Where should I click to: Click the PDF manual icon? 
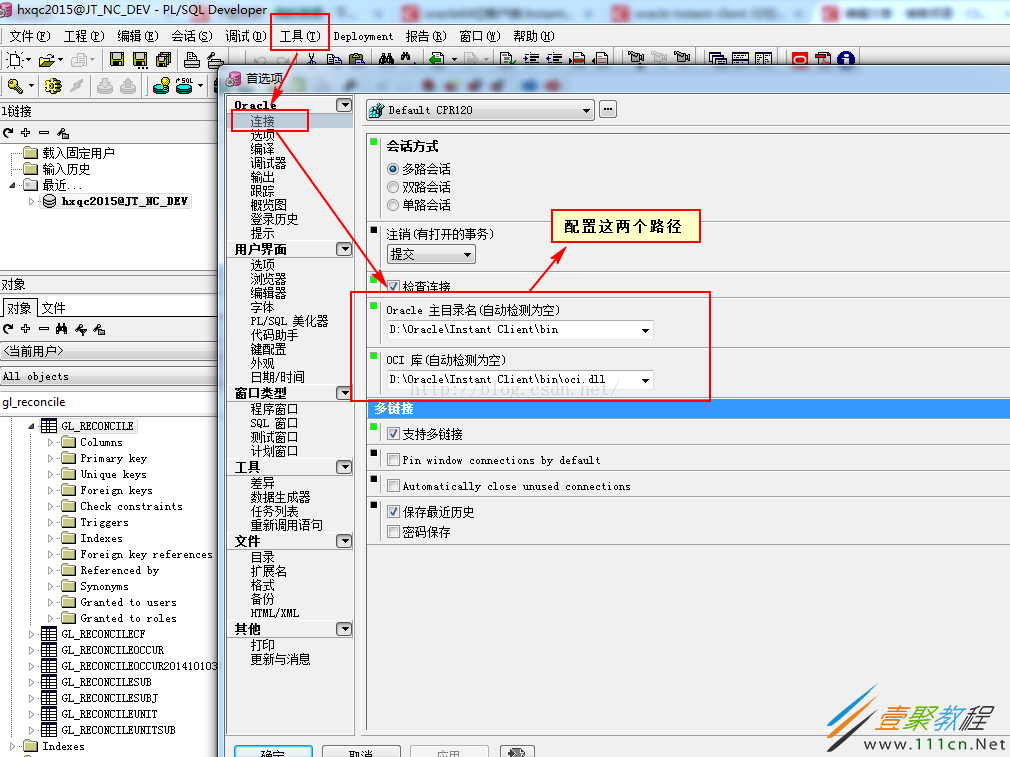[823, 59]
